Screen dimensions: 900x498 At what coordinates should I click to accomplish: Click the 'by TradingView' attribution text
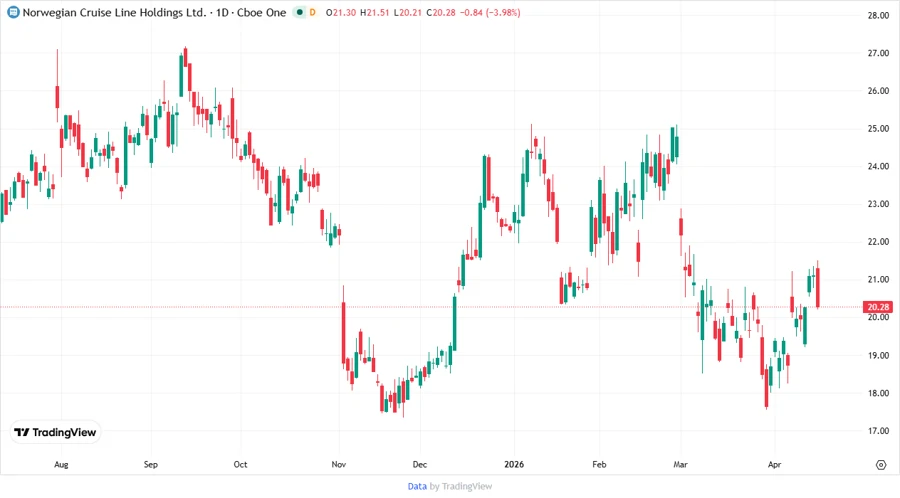pyautogui.click(x=461, y=486)
